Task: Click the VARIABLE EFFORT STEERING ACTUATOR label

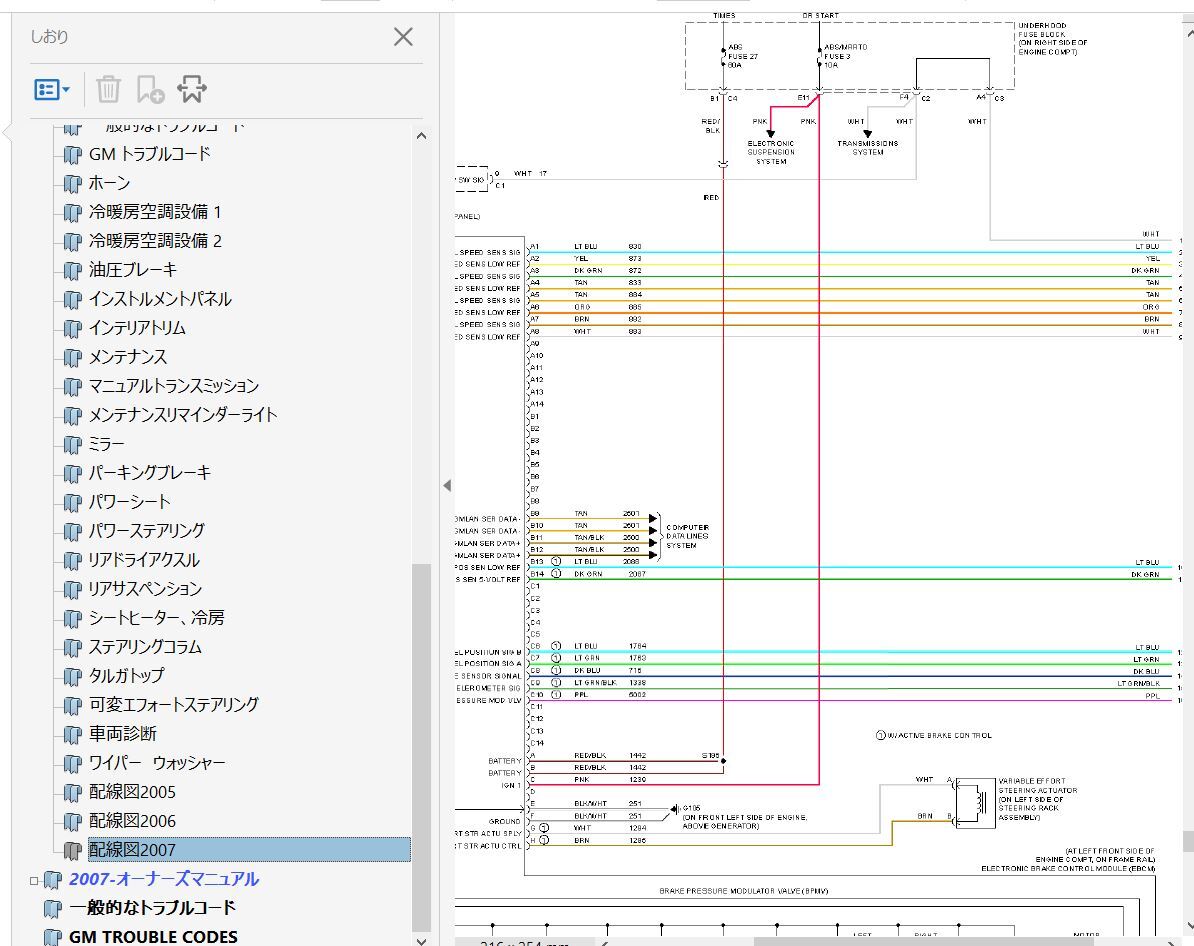Action: [1037, 799]
